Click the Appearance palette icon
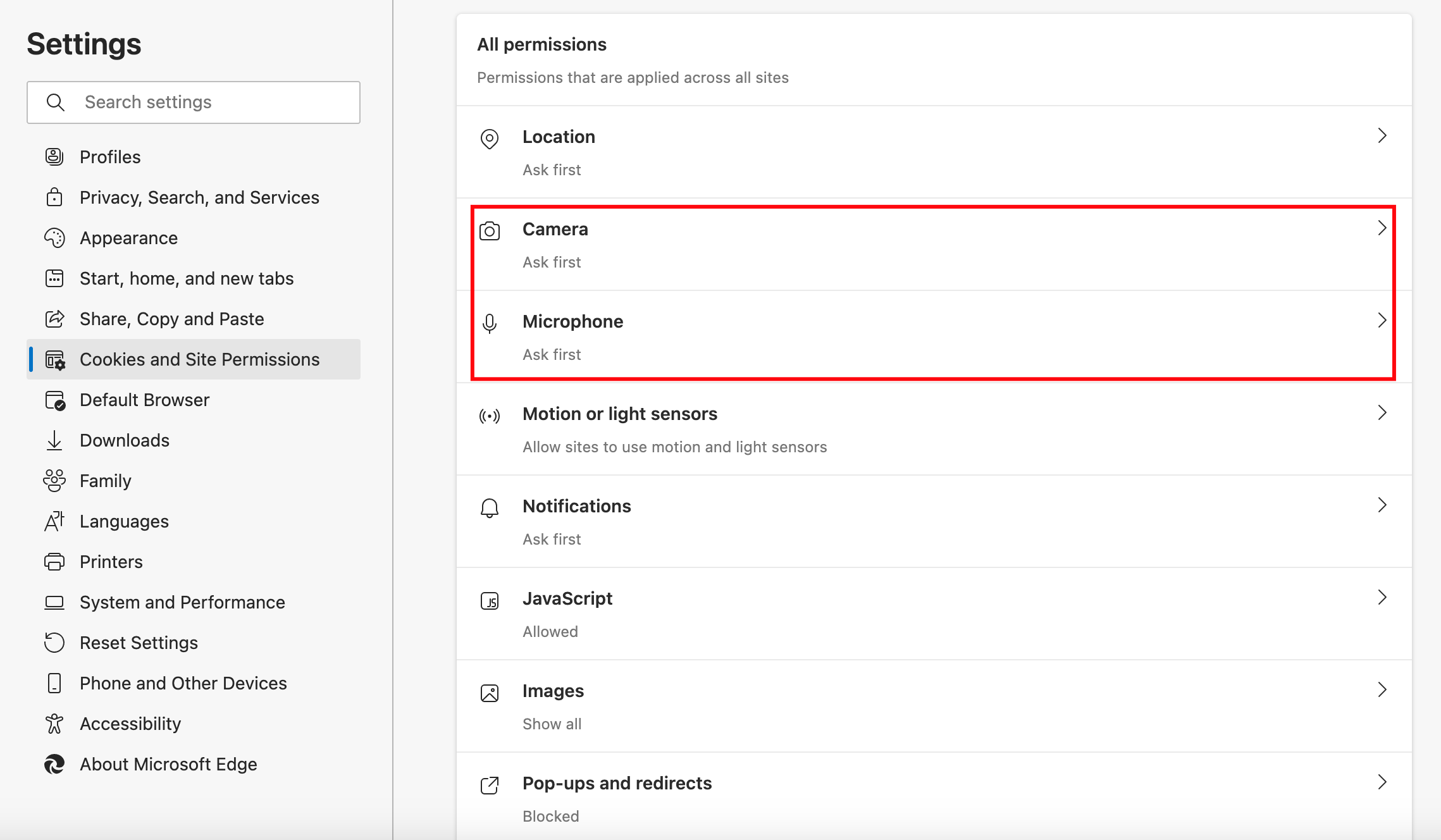 coord(55,237)
